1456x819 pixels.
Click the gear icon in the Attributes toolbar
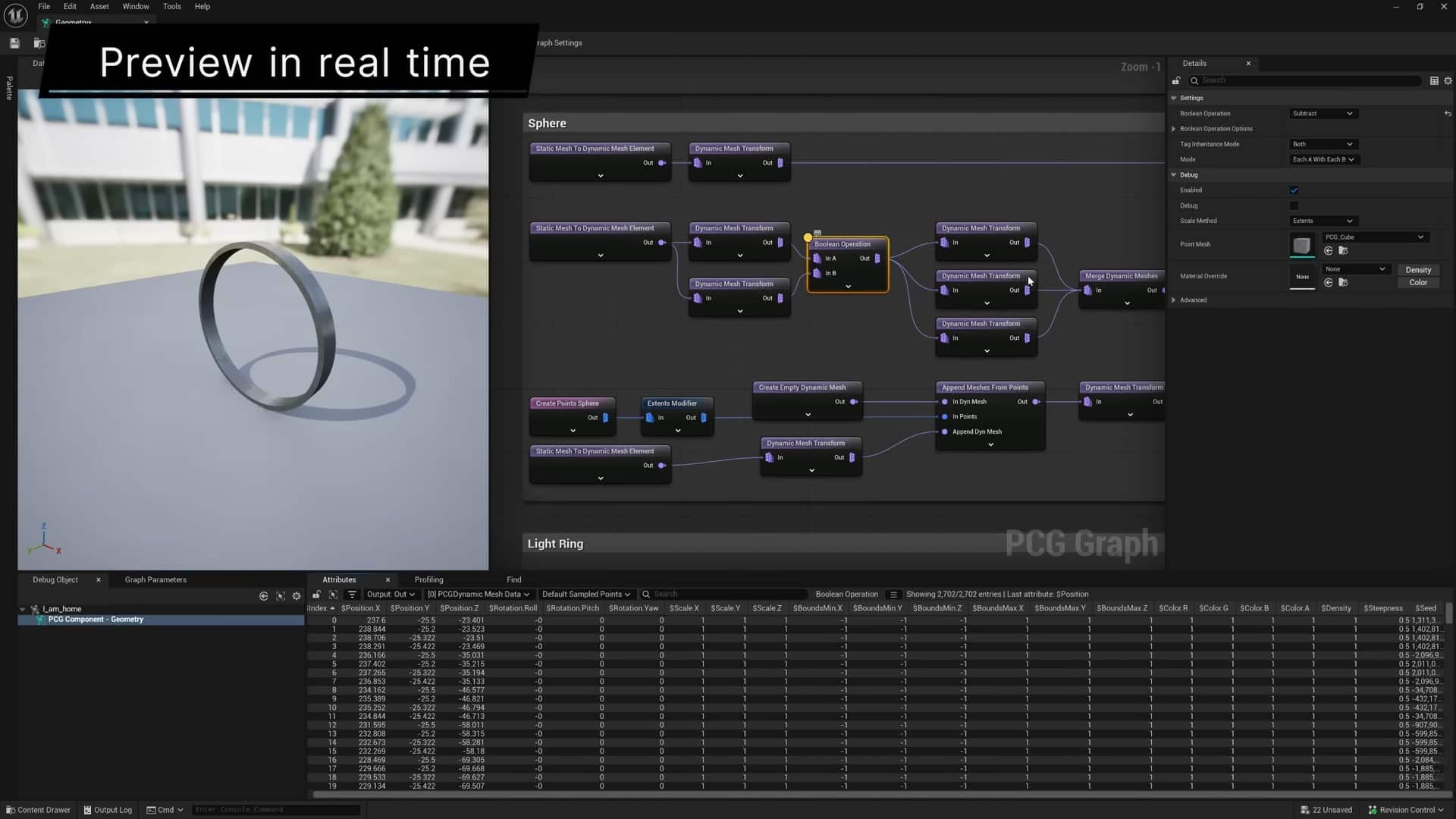296,595
